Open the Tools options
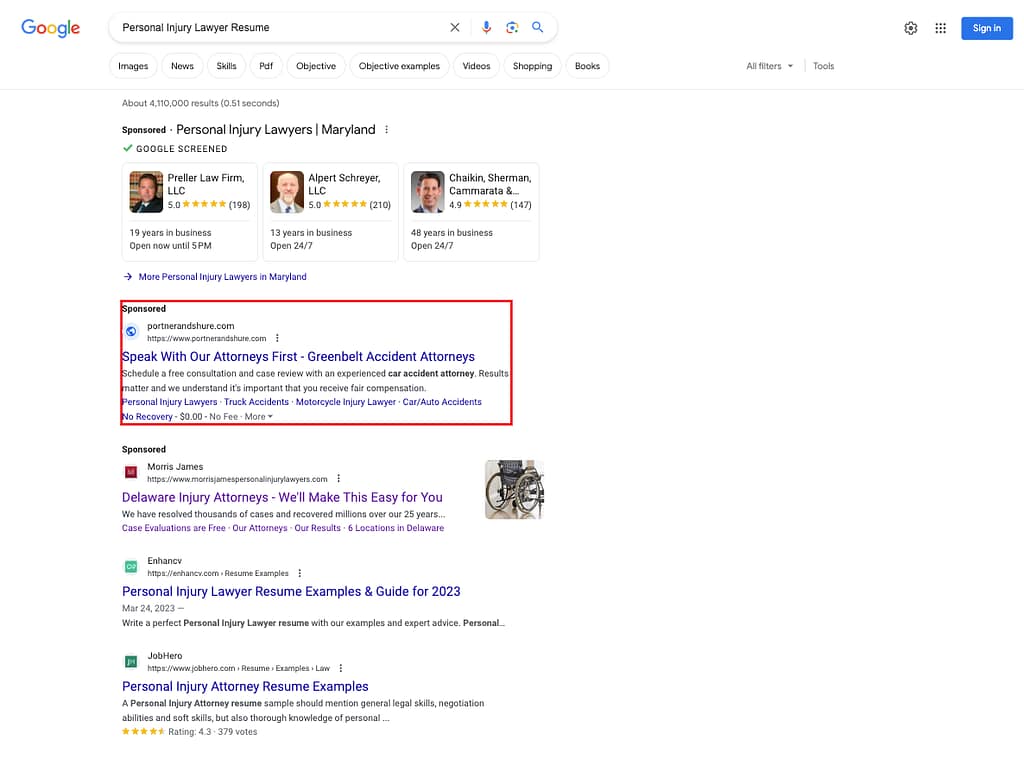This screenshot has height=760, width=1024. pyautogui.click(x=824, y=66)
